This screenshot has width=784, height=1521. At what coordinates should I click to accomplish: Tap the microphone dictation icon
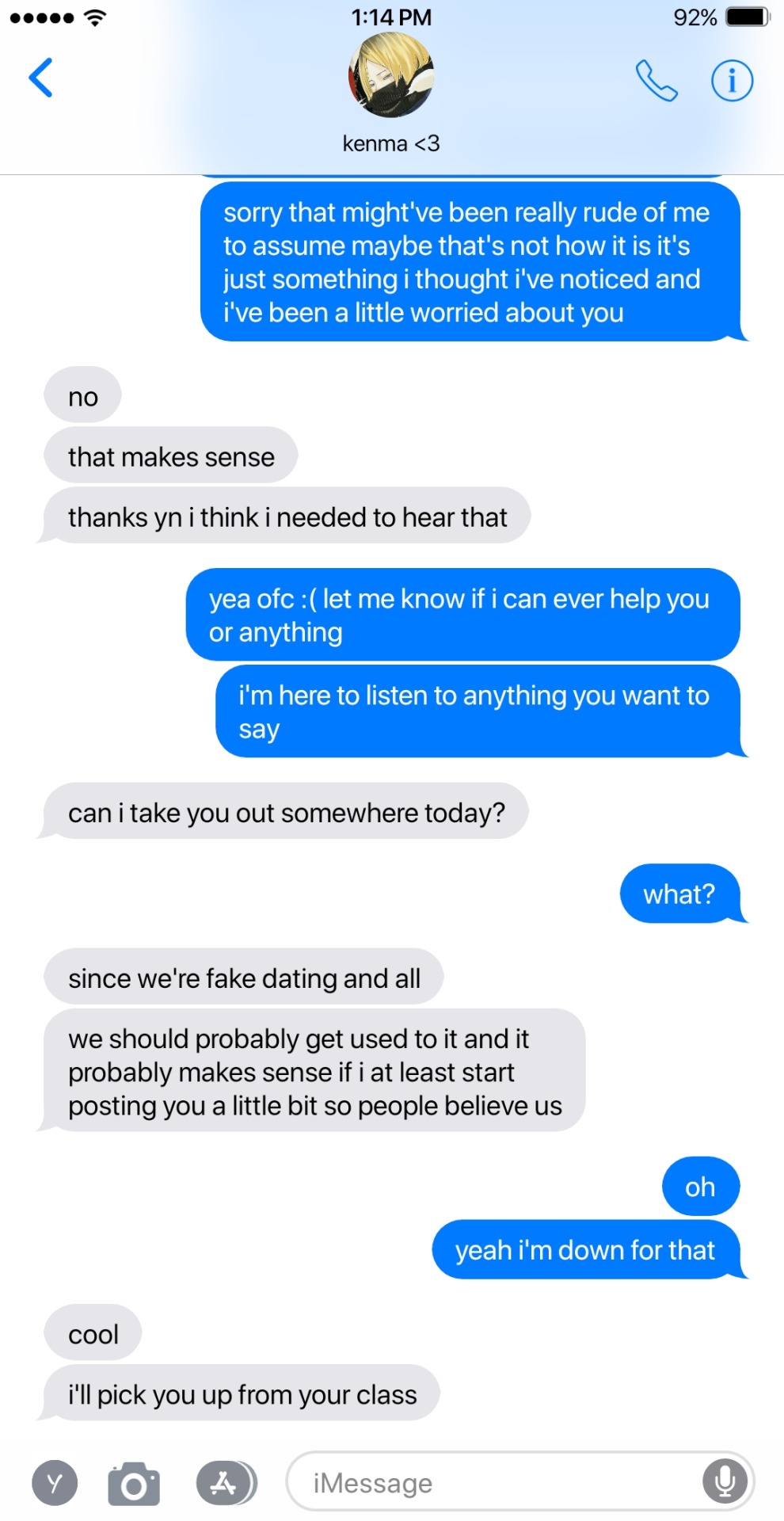(725, 1481)
